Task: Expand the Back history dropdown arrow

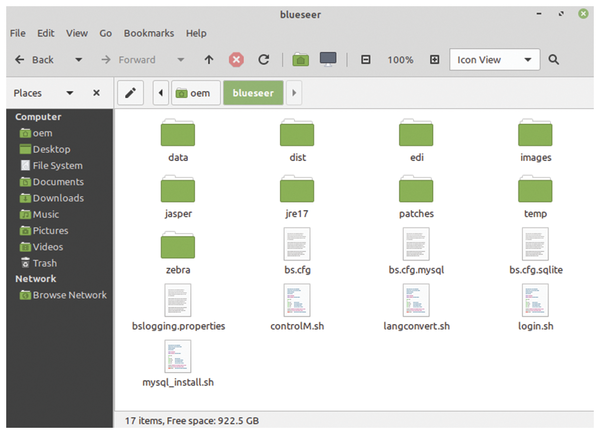Action: tap(78, 60)
